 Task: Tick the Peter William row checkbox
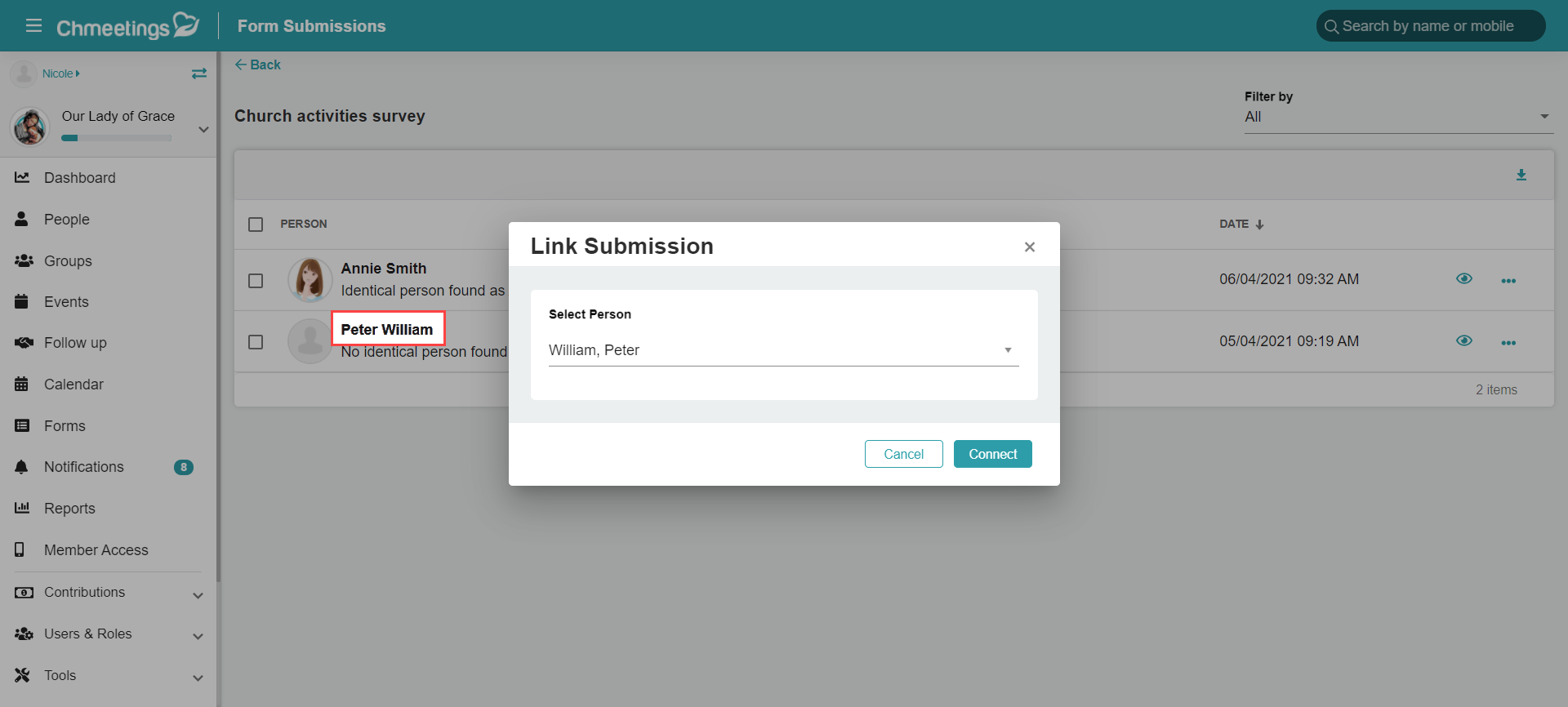[x=256, y=342]
